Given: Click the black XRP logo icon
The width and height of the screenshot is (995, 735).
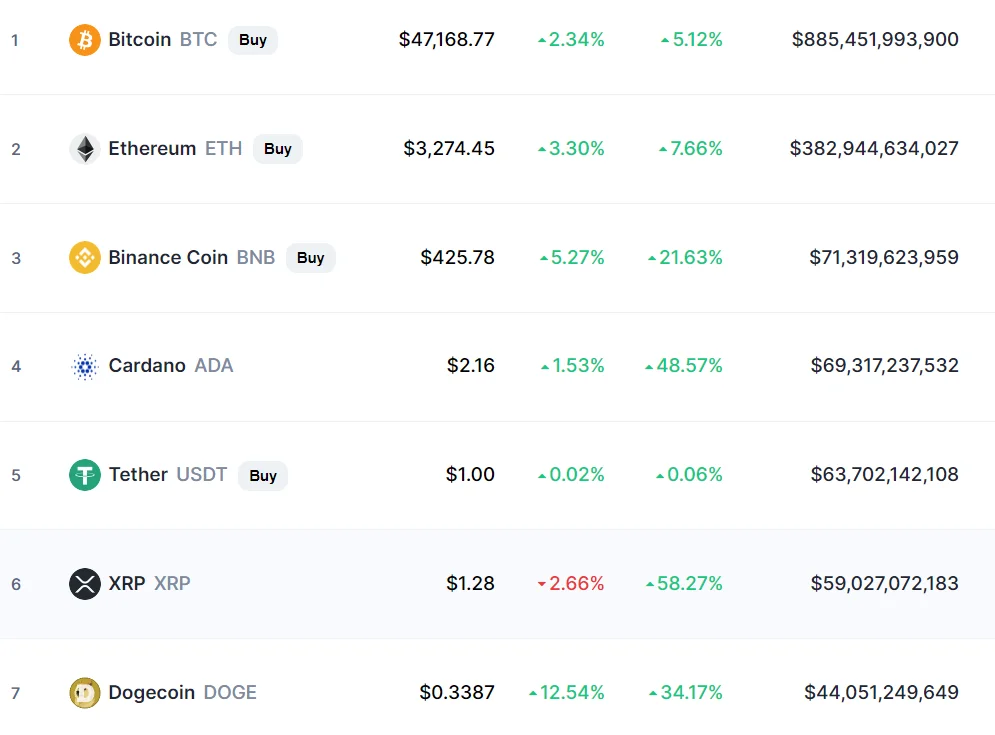Looking at the screenshot, I should (x=84, y=584).
